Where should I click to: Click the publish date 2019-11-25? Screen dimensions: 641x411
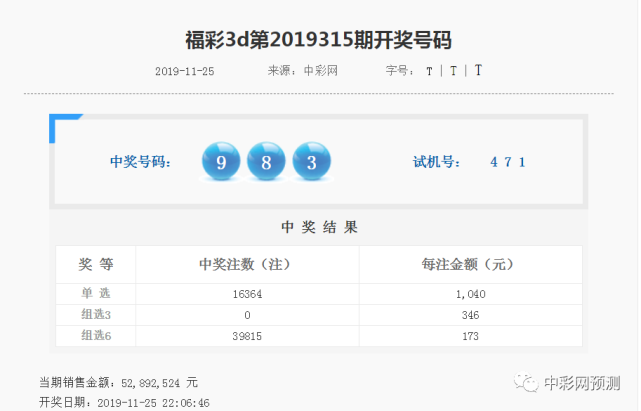[184, 72]
